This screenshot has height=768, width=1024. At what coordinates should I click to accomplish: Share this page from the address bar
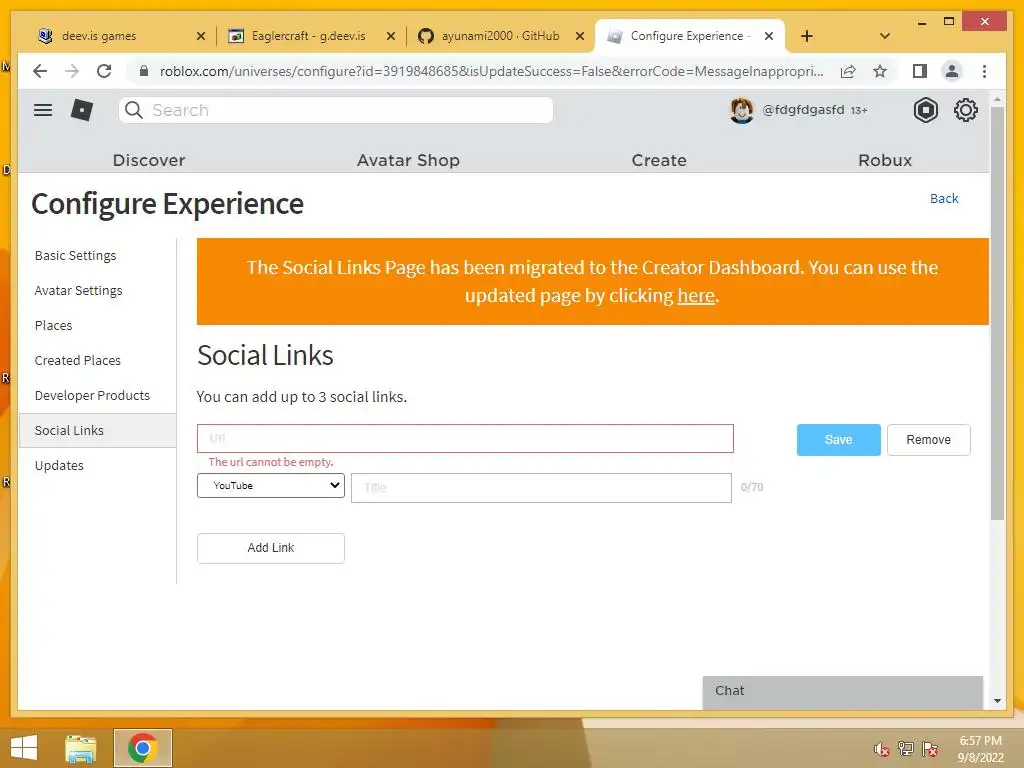[848, 71]
